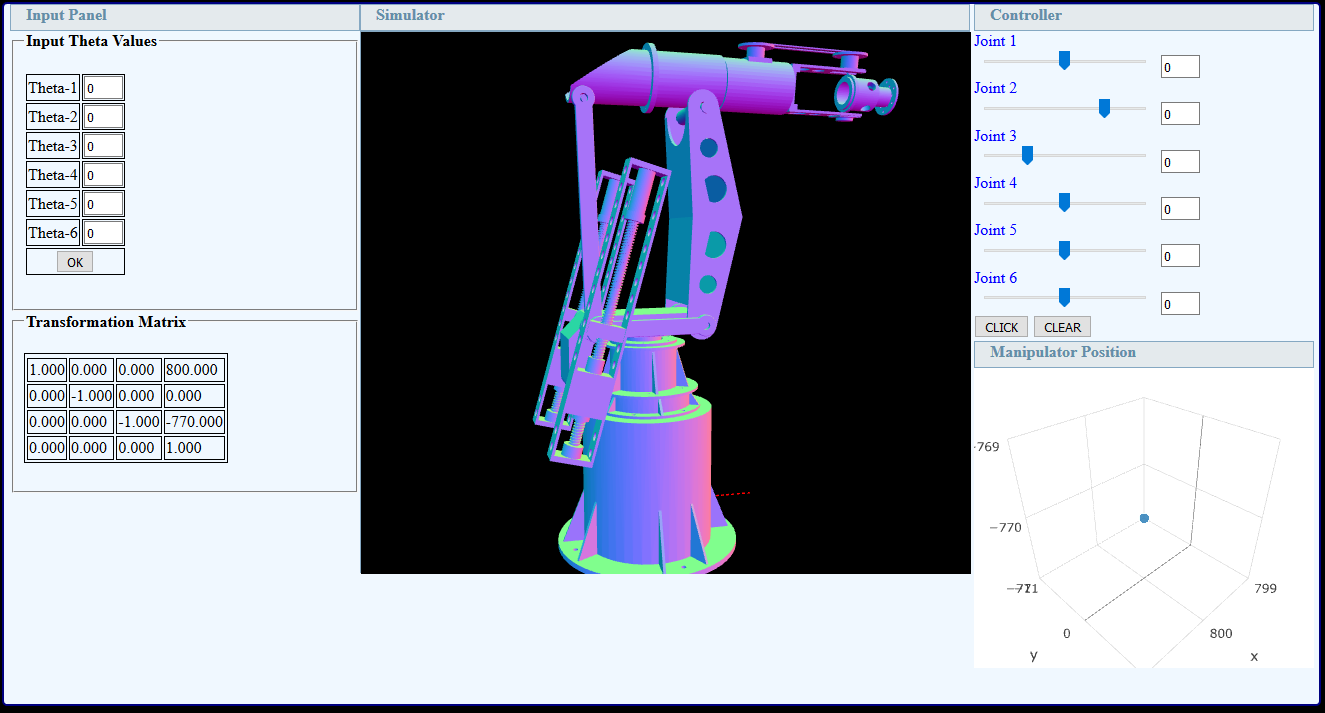Viewport: 1325px width, 713px height.
Task: Click the Joint 1 value box
Action: tap(1180, 67)
